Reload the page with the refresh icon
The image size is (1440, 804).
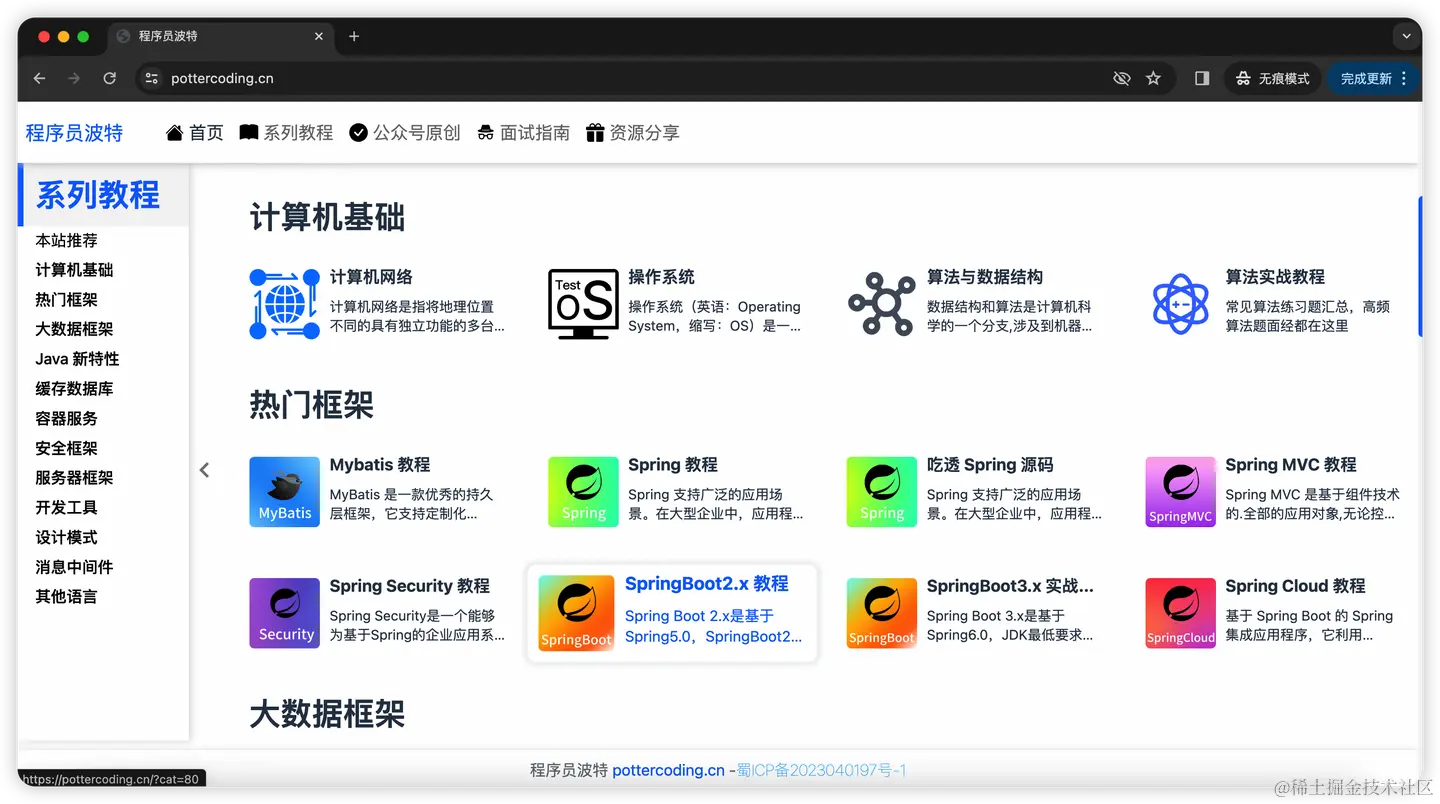point(110,78)
